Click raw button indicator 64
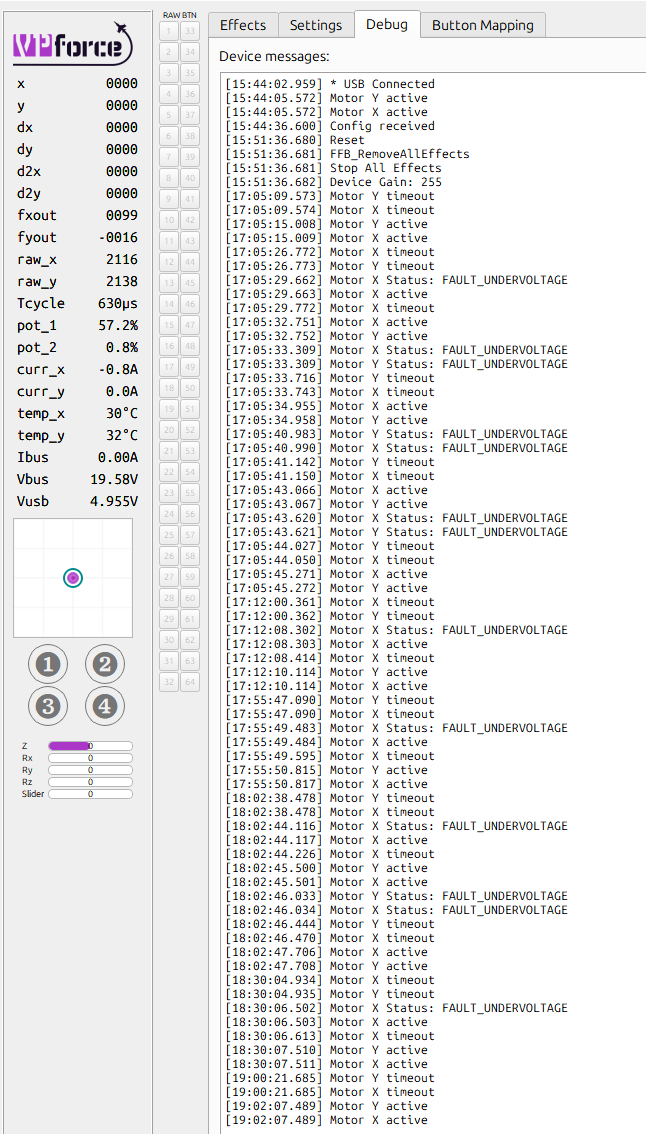The image size is (646, 1134). click(190, 682)
